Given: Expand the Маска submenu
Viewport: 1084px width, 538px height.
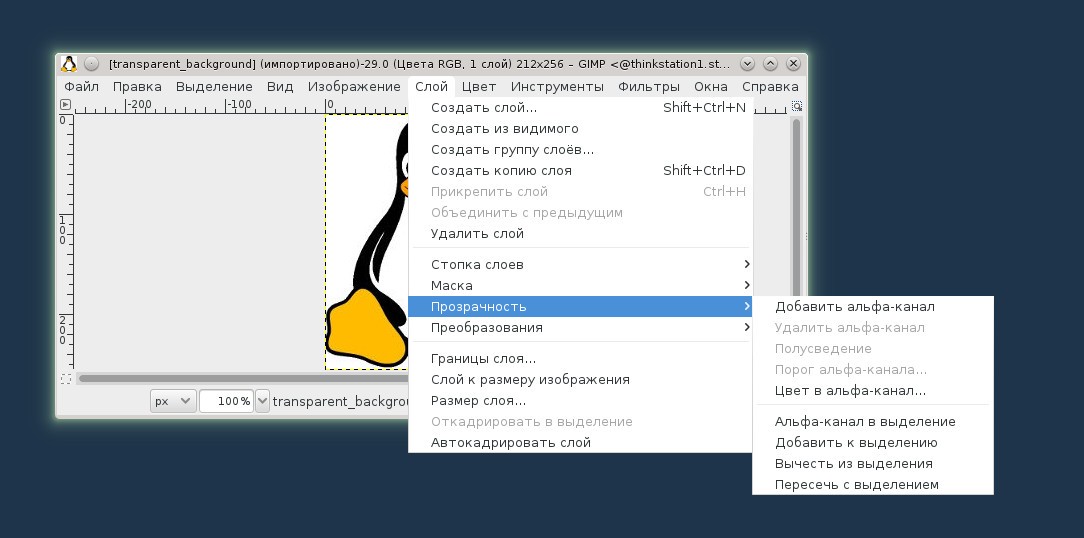Looking at the screenshot, I should point(580,285).
